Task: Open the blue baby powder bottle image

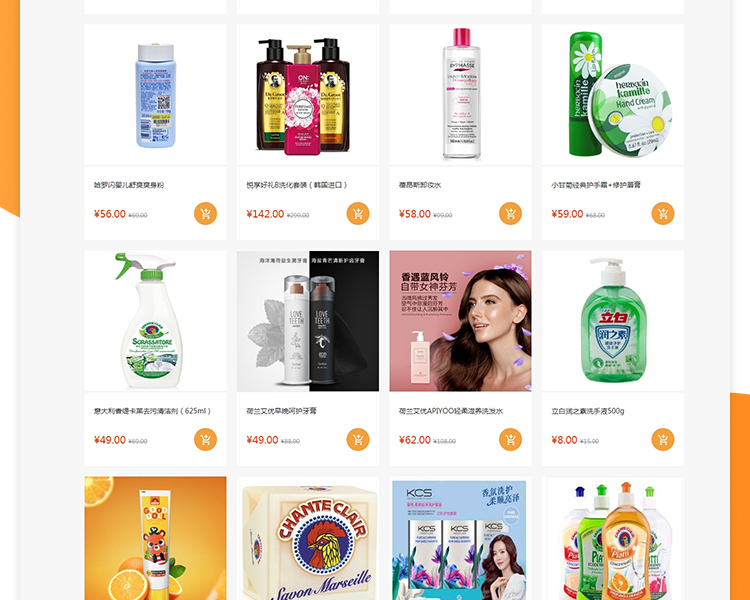Action: (x=155, y=95)
